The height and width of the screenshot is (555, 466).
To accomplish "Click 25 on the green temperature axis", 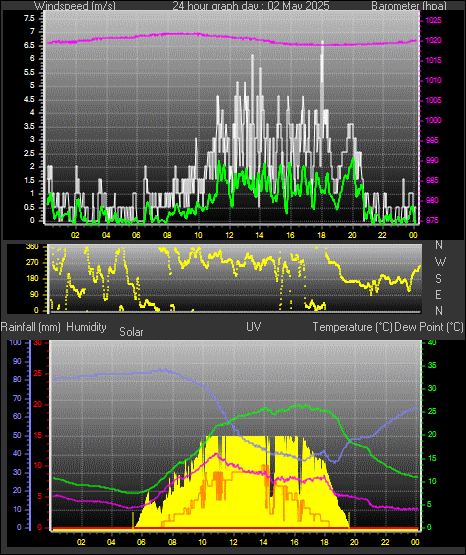I will pos(432,412).
